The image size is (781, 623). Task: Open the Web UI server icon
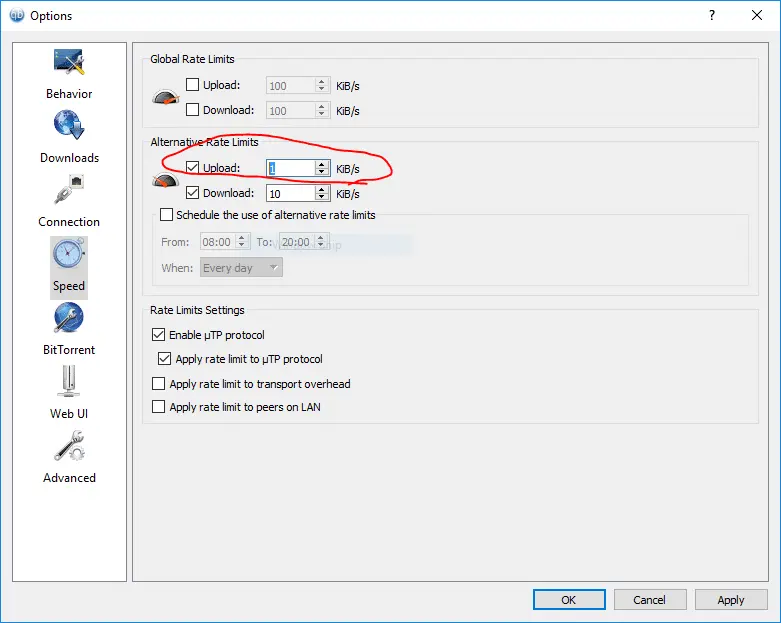coord(69,381)
